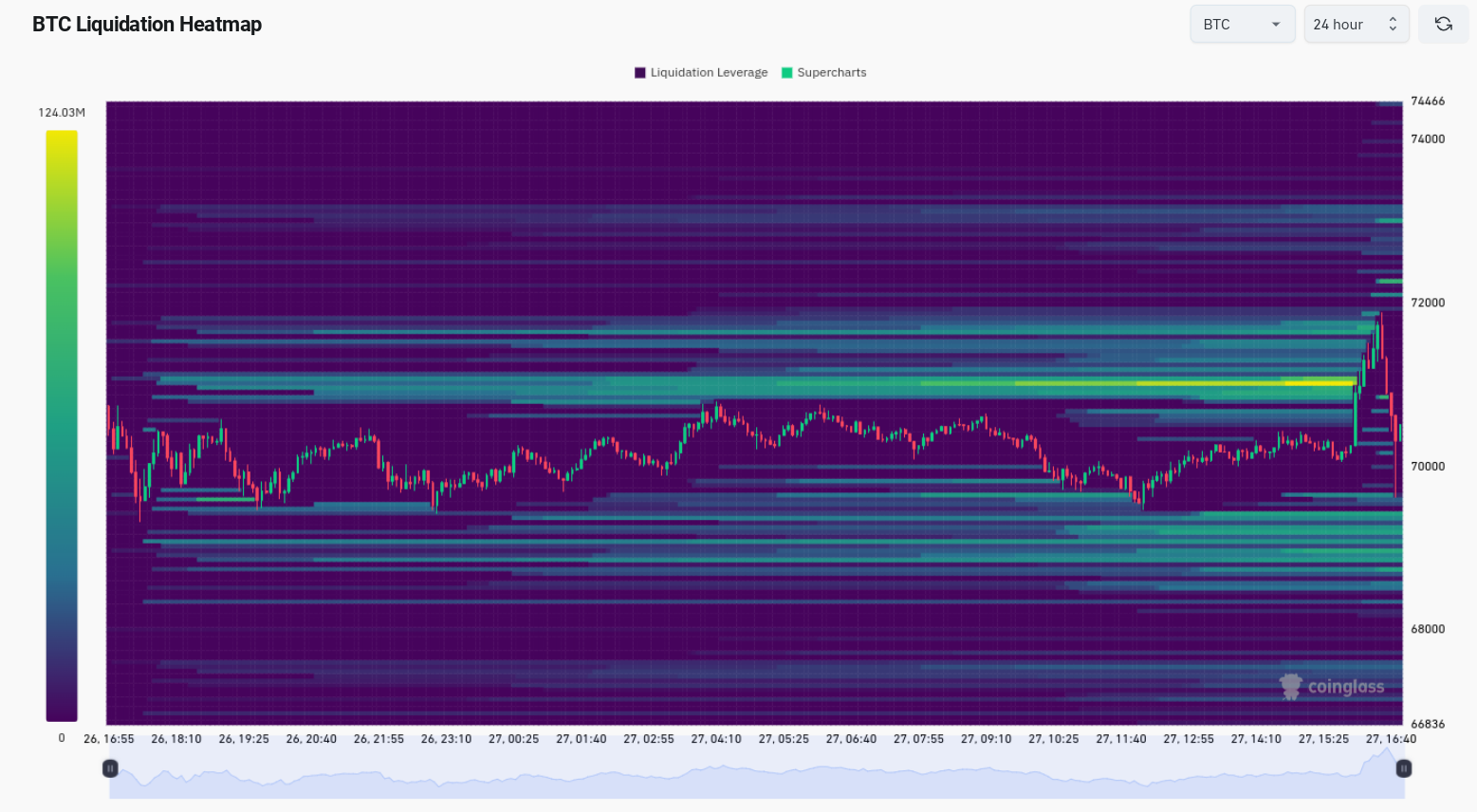Expand the 24 hour timeframe selector
The width and height of the screenshot is (1477, 812).
tap(1357, 25)
